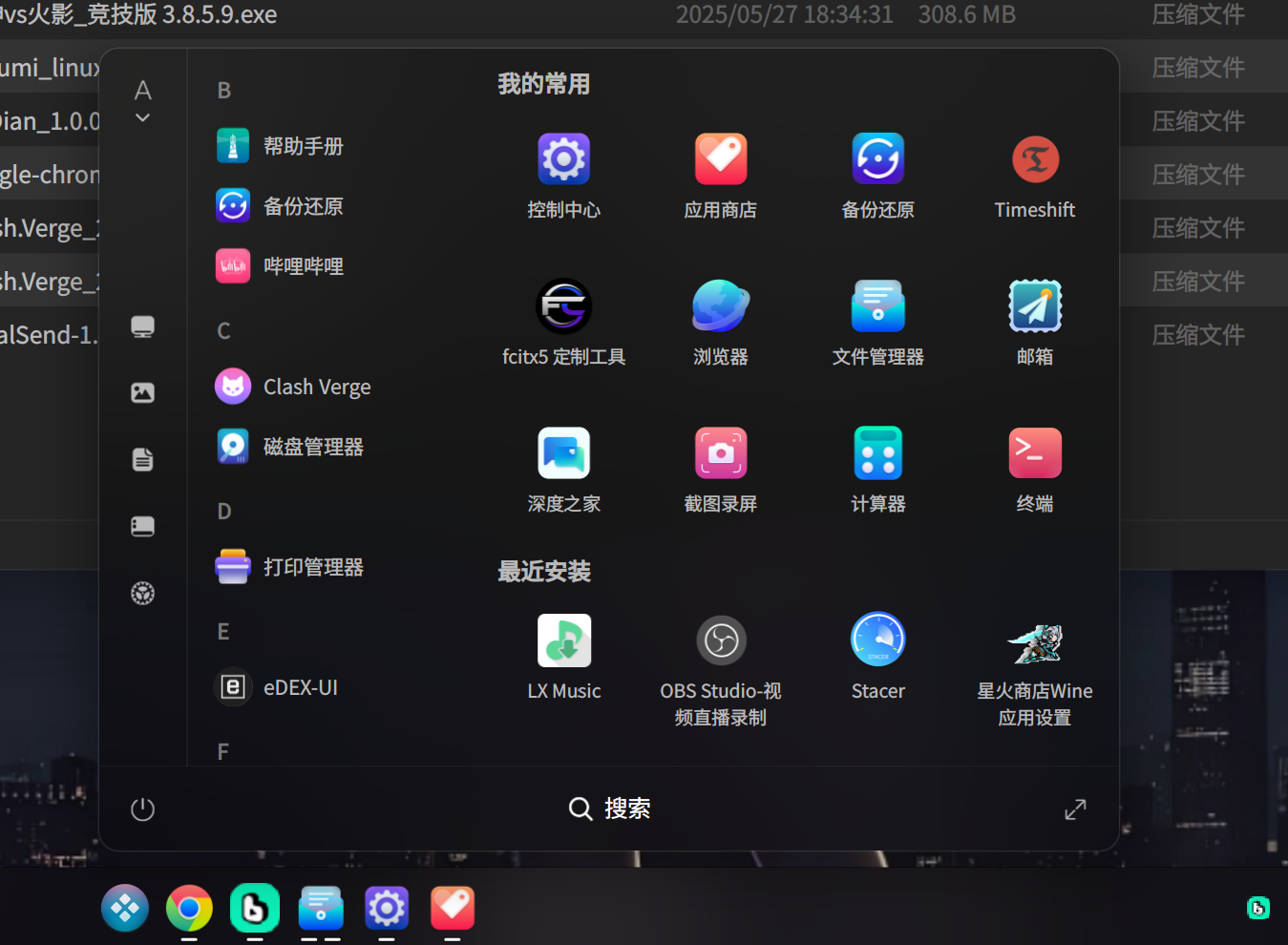The height and width of the screenshot is (945, 1288).
Task: Launch the Timeshift app
Action: [x=1035, y=177]
